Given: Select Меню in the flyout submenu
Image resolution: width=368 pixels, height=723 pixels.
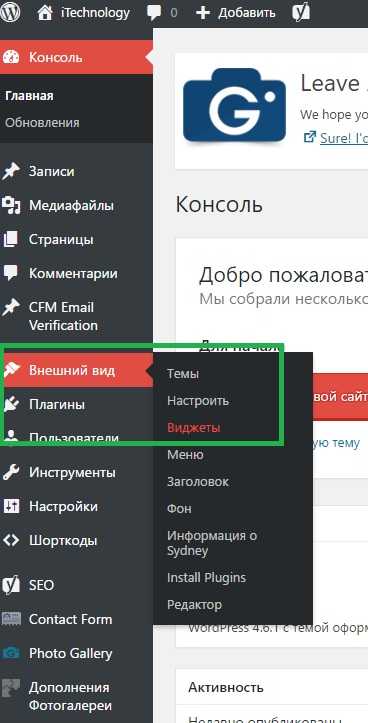Looking at the screenshot, I should [185, 454].
